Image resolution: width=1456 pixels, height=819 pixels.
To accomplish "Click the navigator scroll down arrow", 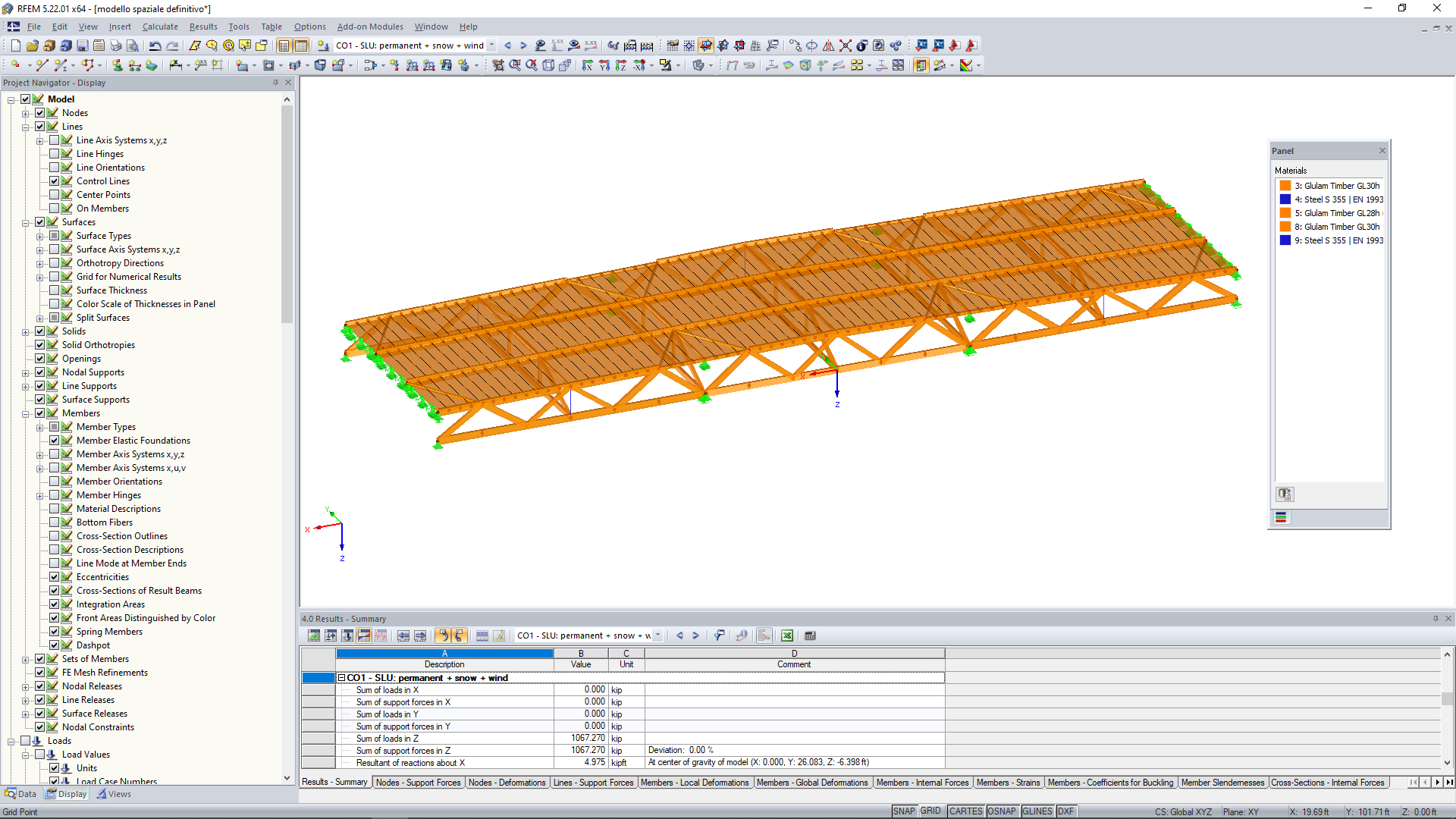I will click(287, 777).
